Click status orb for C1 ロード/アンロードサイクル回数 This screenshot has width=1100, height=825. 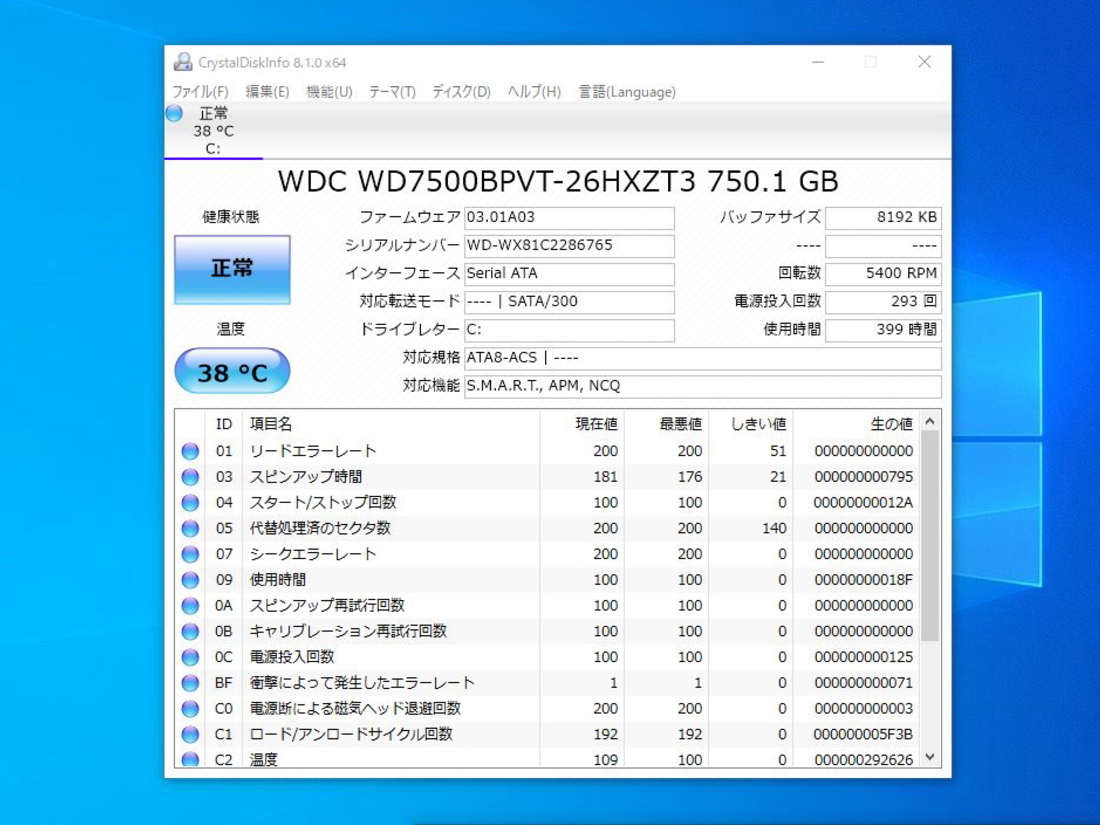[190, 734]
